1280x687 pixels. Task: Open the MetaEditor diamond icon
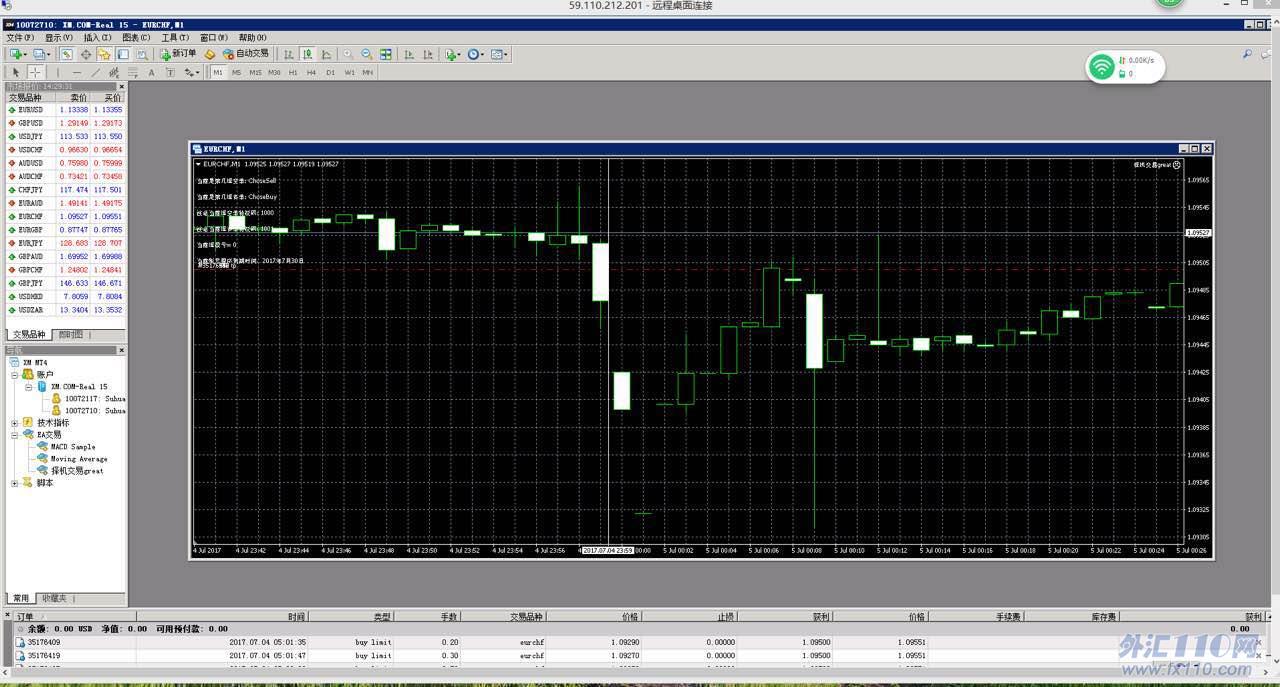point(210,54)
